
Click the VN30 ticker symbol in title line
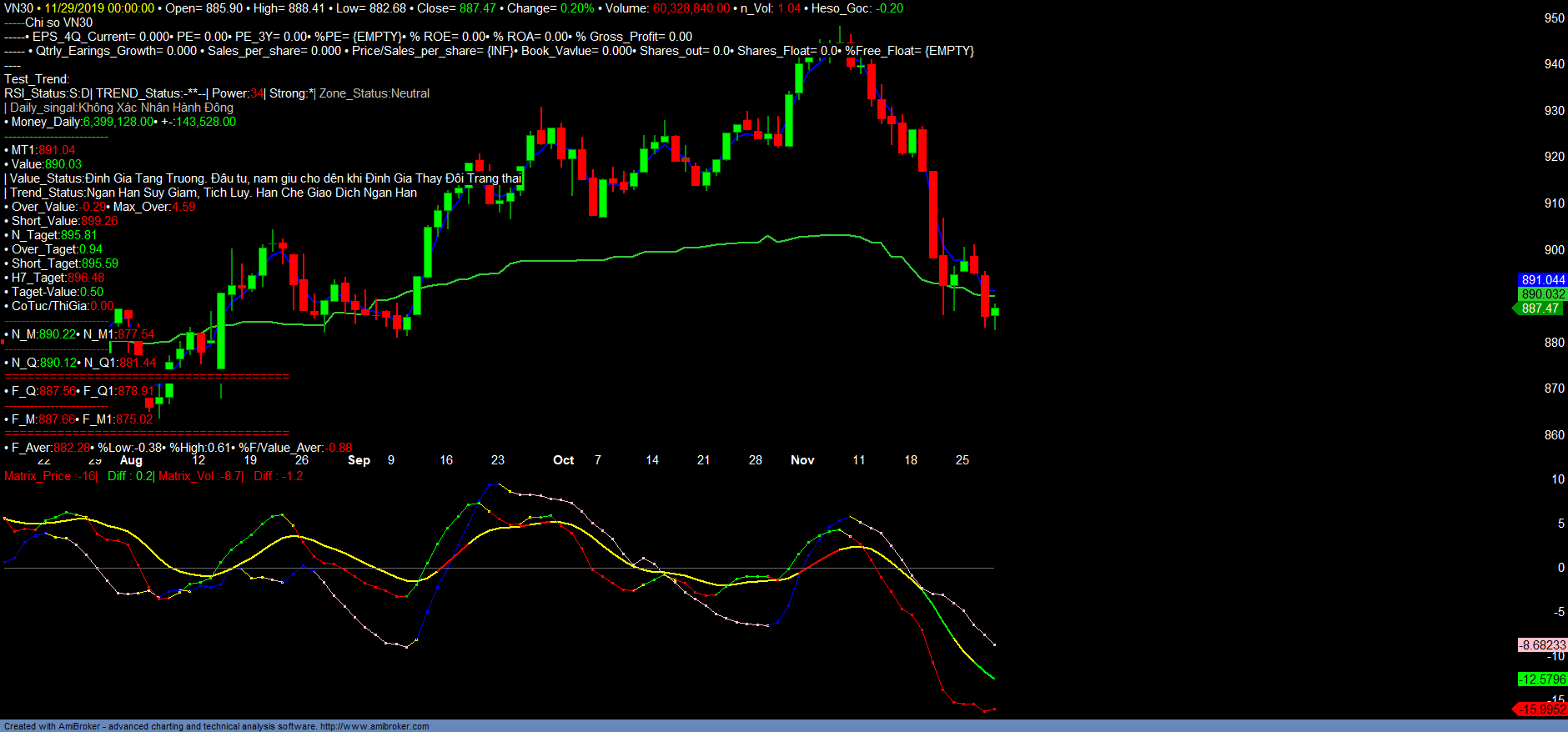tap(18, 8)
